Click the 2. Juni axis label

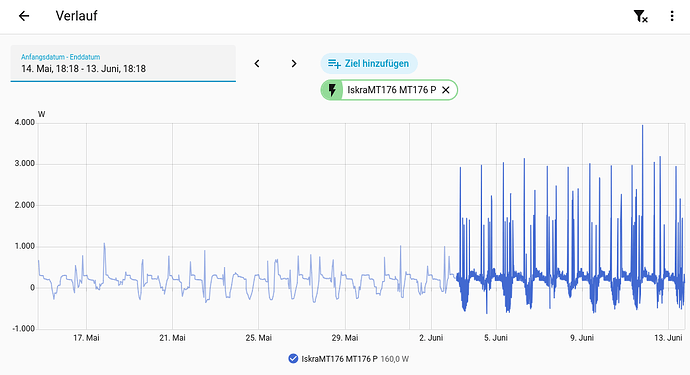pos(431,338)
